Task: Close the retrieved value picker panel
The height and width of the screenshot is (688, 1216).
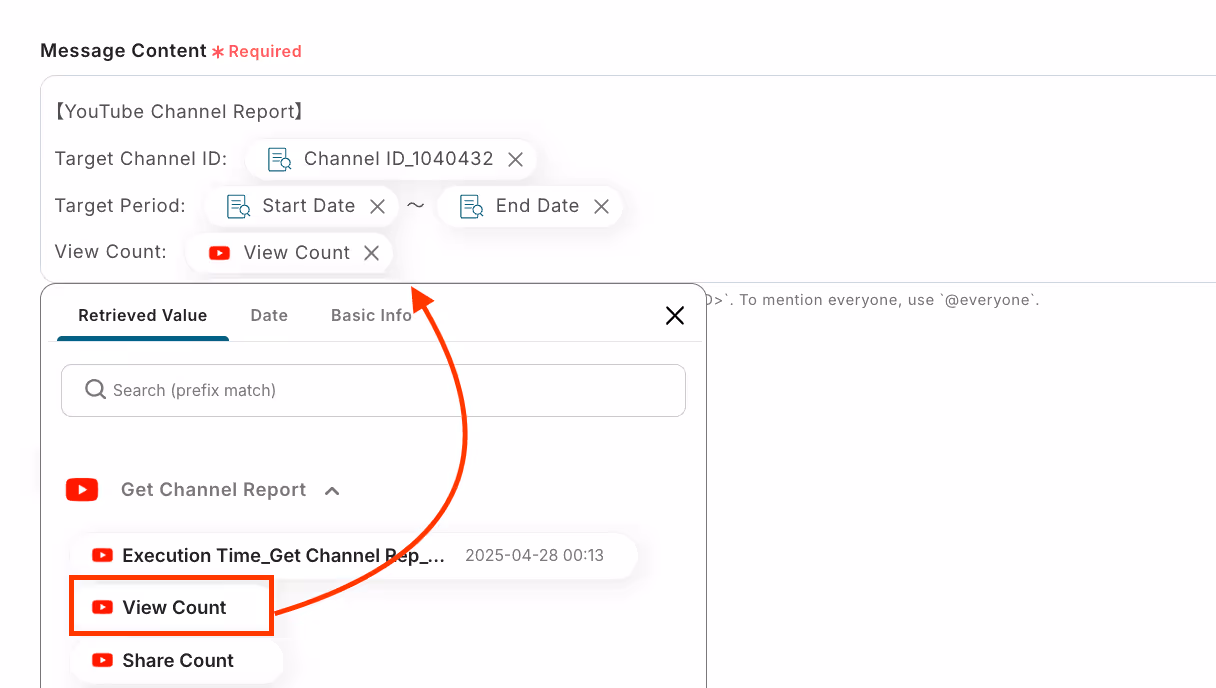Action: coord(675,316)
